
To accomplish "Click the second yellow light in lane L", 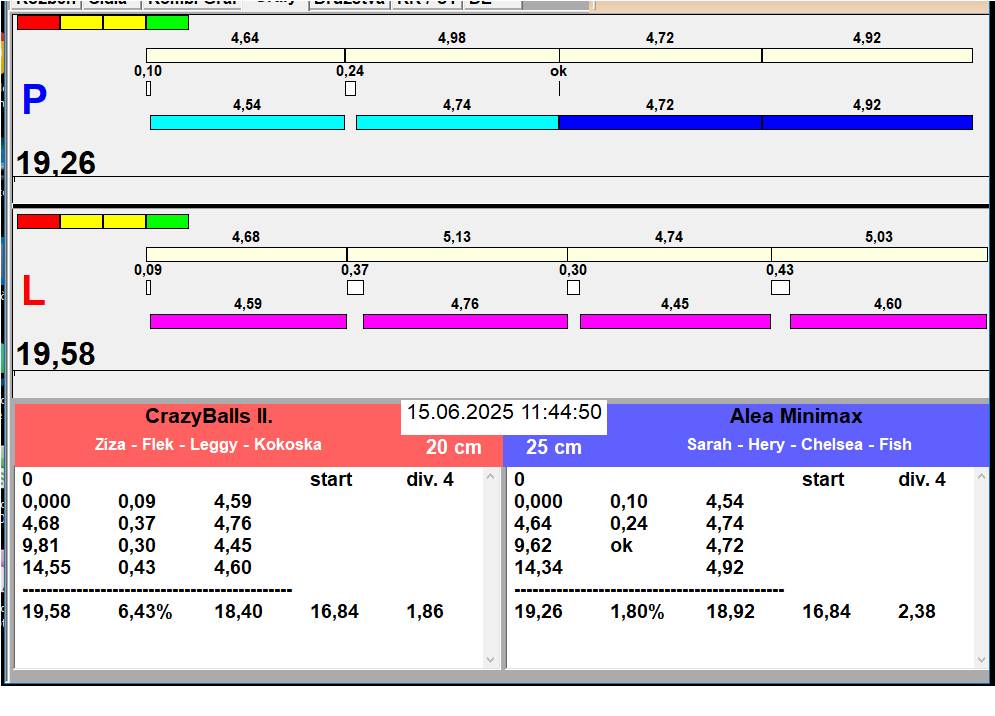I will (x=124, y=222).
